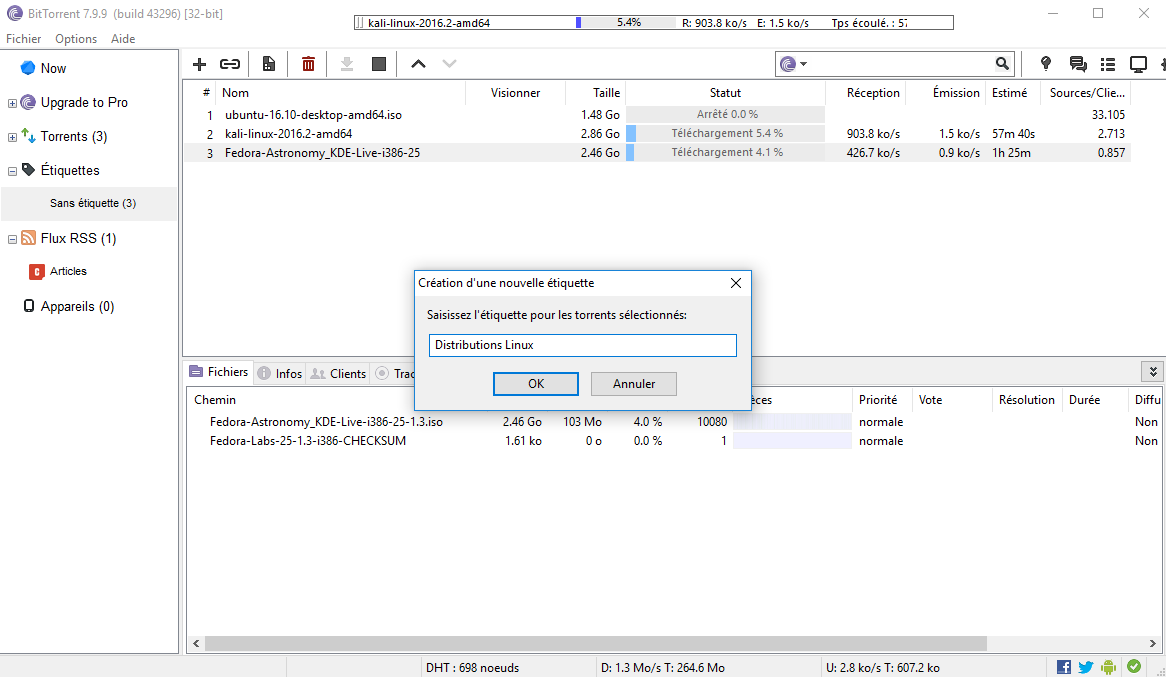Sort torrents by Taille column header

click(595, 93)
